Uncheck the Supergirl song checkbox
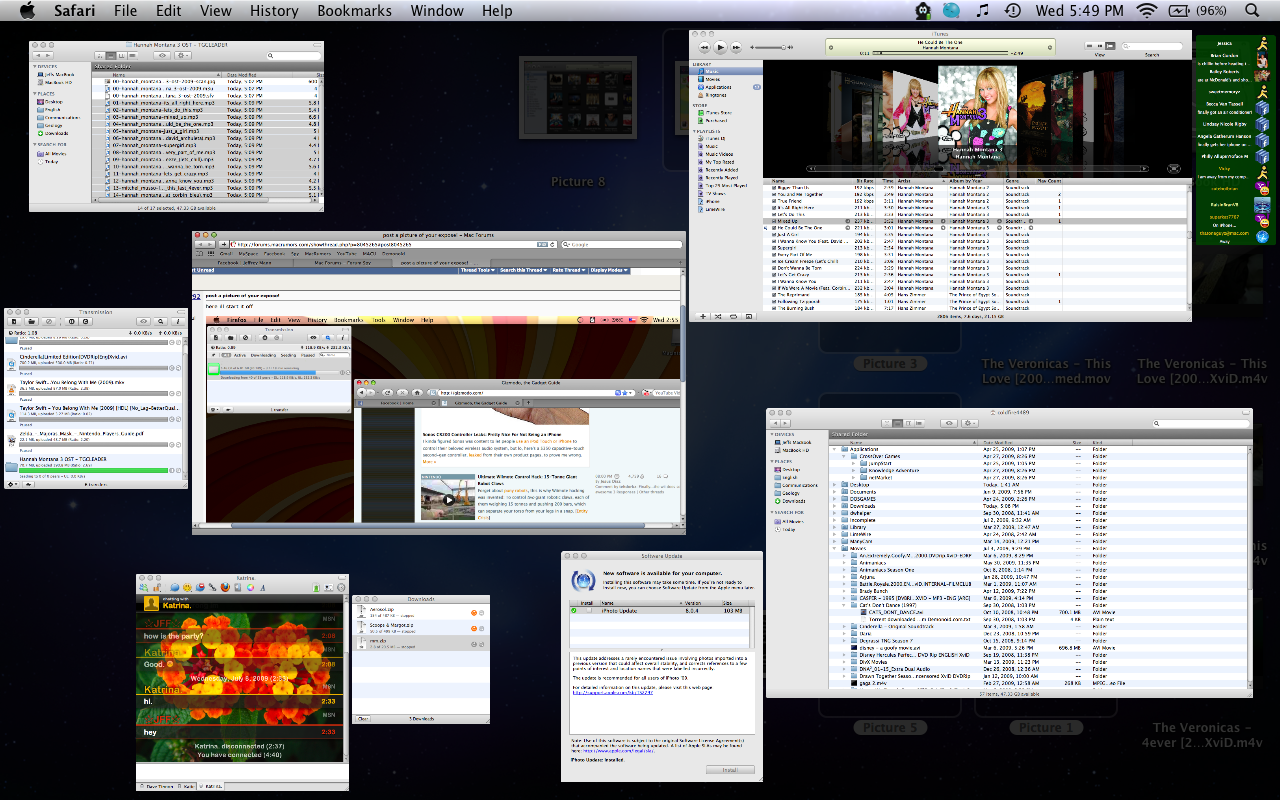 [x=774, y=248]
